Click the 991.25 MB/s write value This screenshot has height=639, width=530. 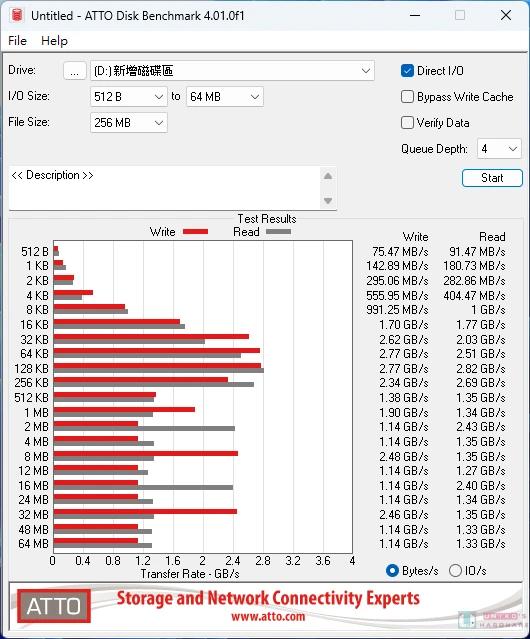pos(397,310)
